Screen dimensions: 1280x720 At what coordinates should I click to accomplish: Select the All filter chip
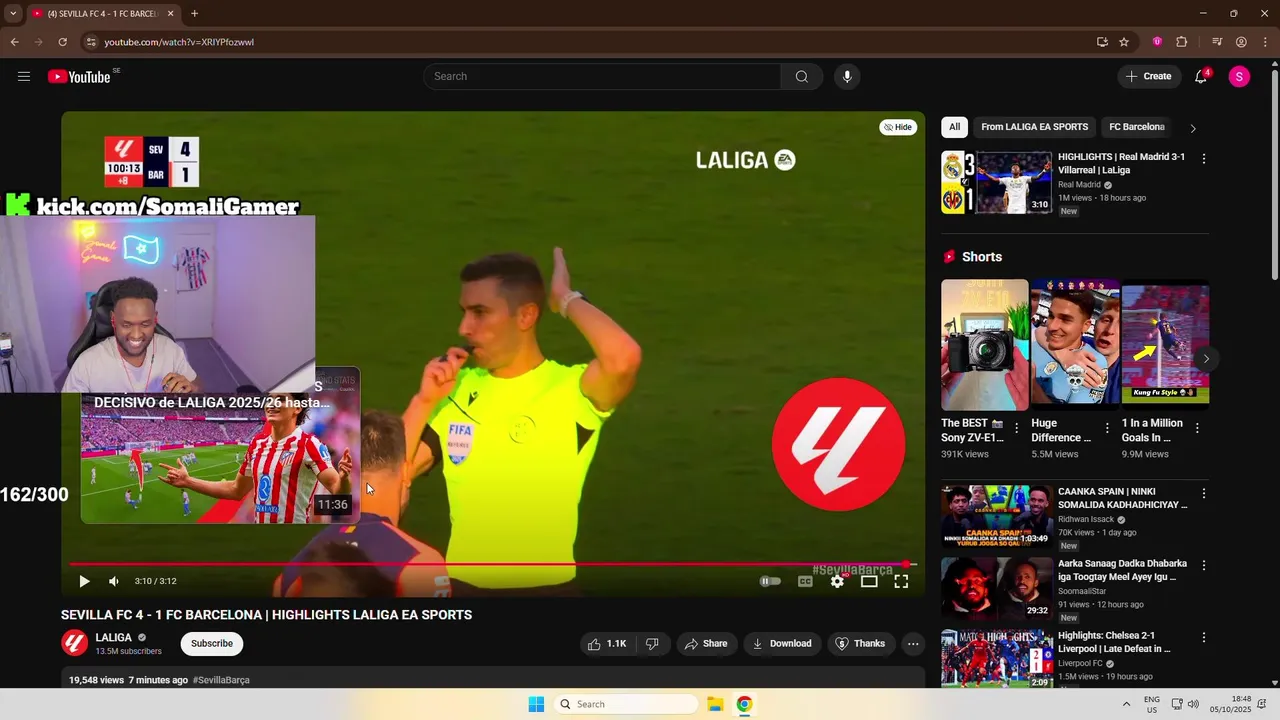pyautogui.click(x=955, y=127)
